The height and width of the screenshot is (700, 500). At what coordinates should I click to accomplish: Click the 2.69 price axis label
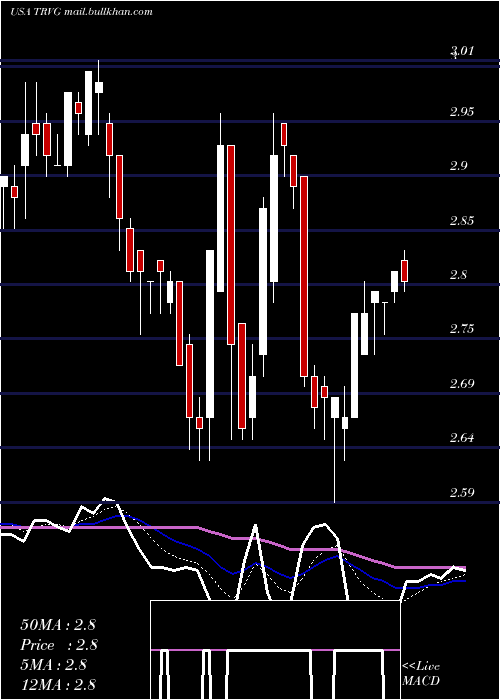(462, 383)
